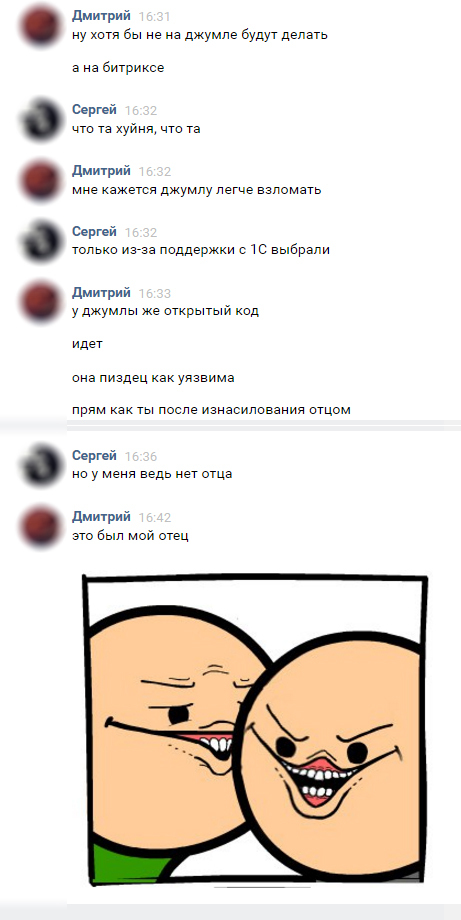
Task: Click Дмитрий's avatar next to the 16:32 message
Action: [39, 181]
